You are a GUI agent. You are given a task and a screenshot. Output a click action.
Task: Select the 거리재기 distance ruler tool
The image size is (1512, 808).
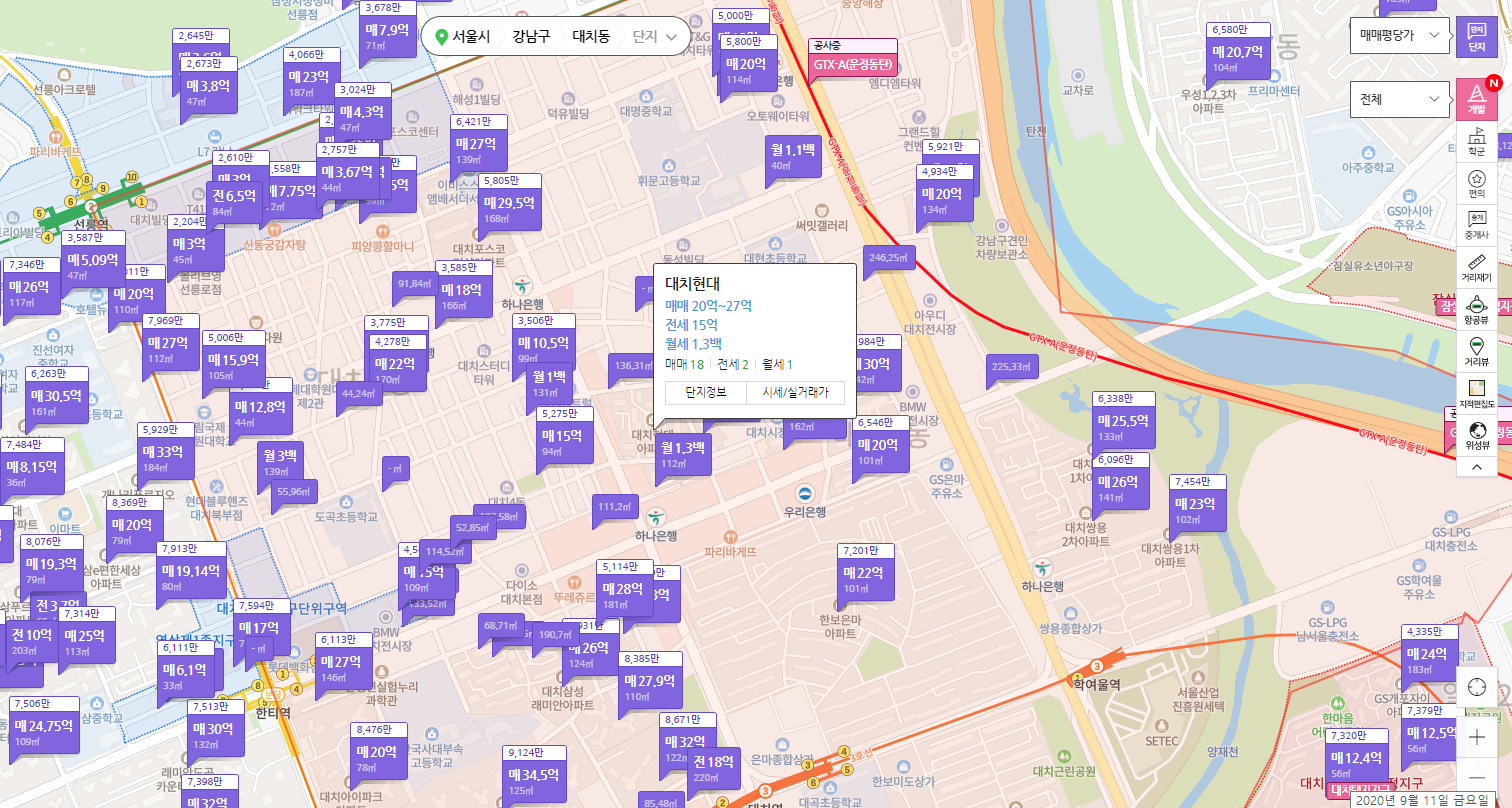pos(1477,268)
